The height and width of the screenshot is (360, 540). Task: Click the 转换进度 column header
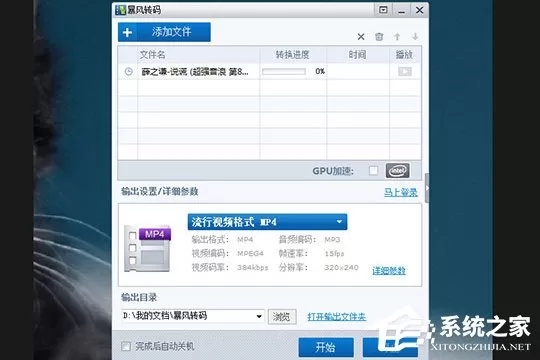tap(293, 54)
